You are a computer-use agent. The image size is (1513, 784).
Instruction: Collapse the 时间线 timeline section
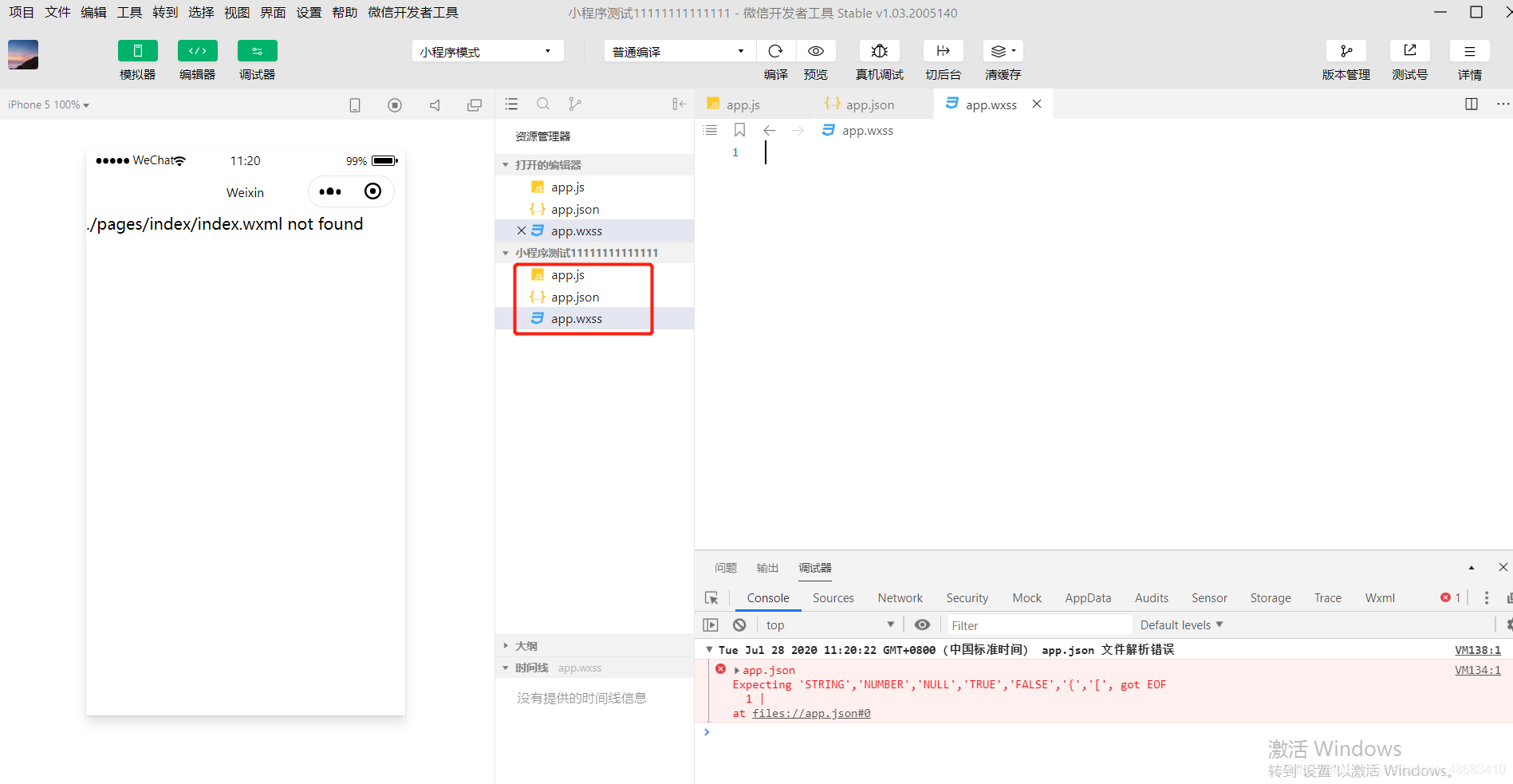pyautogui.click(x=594, y=668)
